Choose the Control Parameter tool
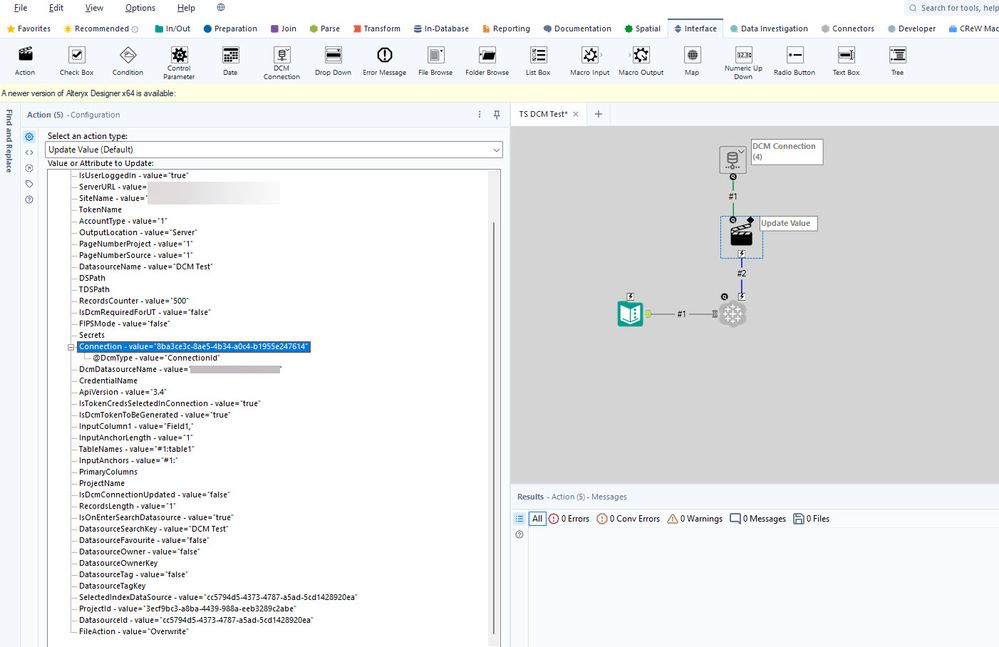The height and width of the screenshot is (647, 999). [179, 62]
